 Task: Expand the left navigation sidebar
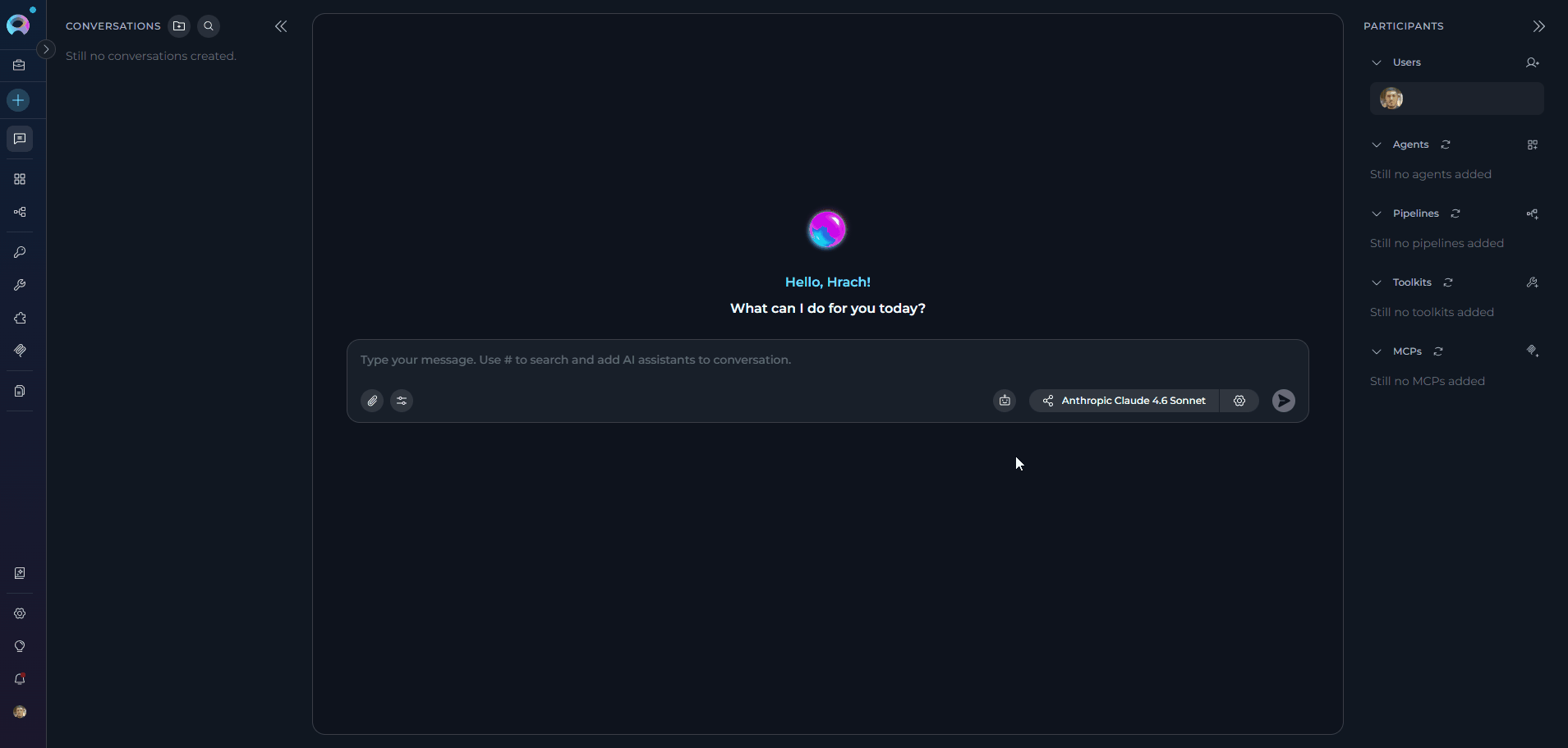(x=46, y=49)
